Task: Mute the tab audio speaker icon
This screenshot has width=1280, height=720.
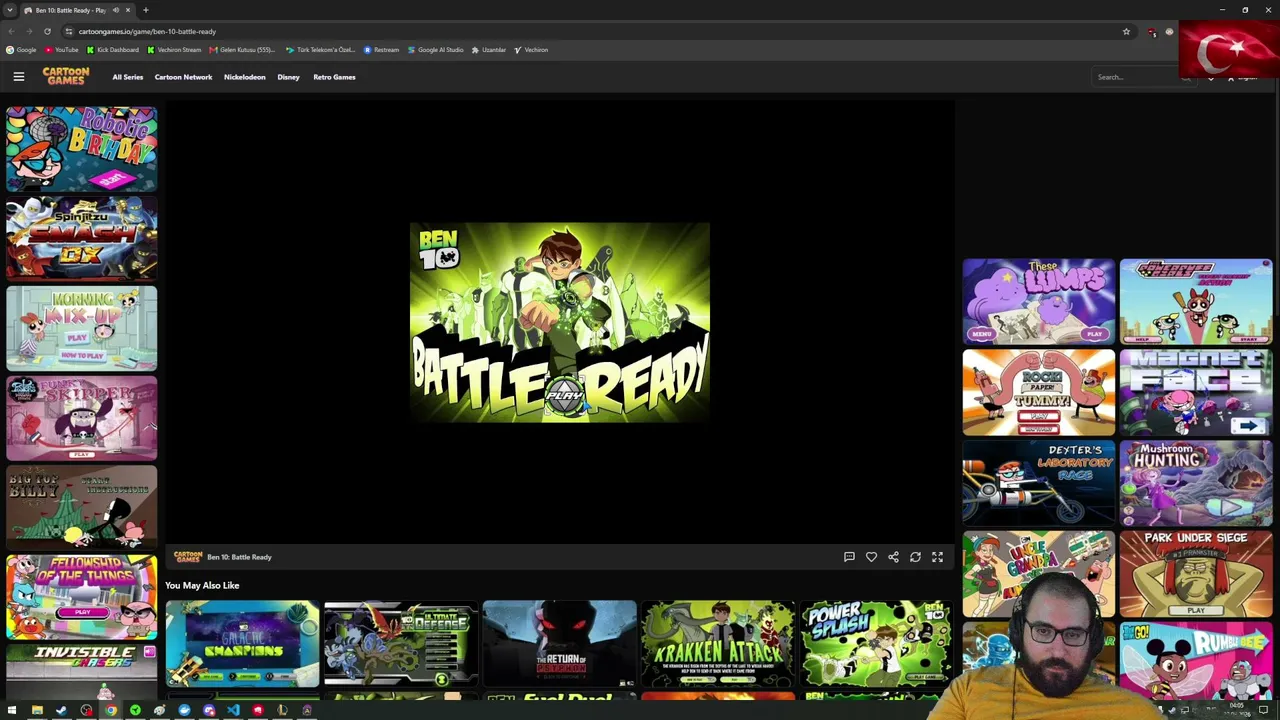Action: (x=115, y=10)
